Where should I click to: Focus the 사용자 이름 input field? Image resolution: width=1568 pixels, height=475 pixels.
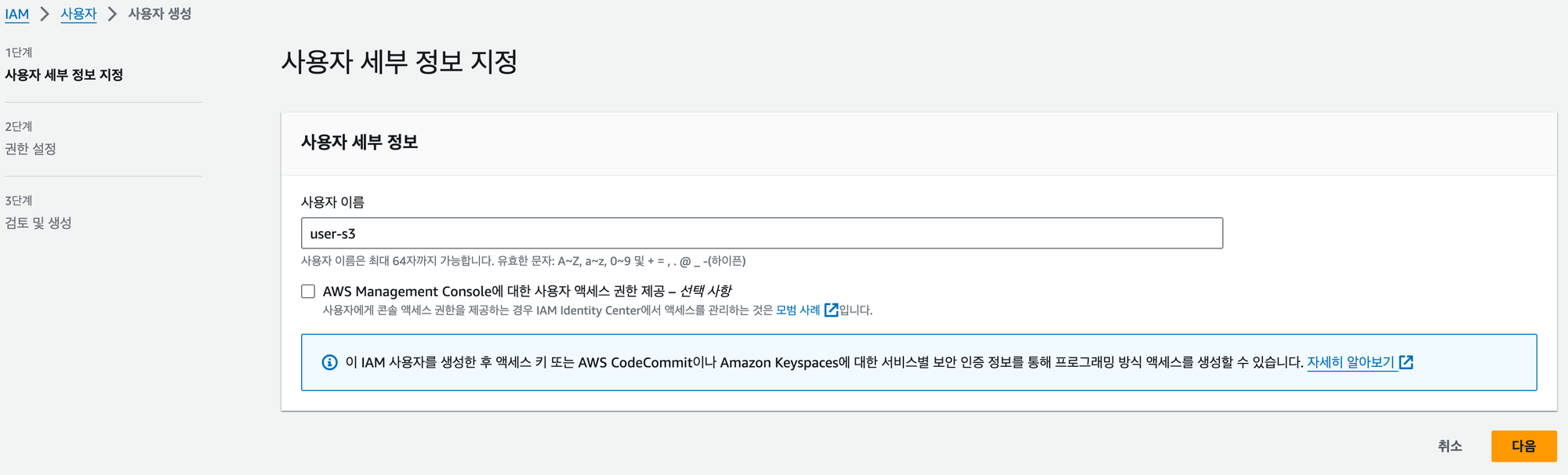[x=761, y=234]
